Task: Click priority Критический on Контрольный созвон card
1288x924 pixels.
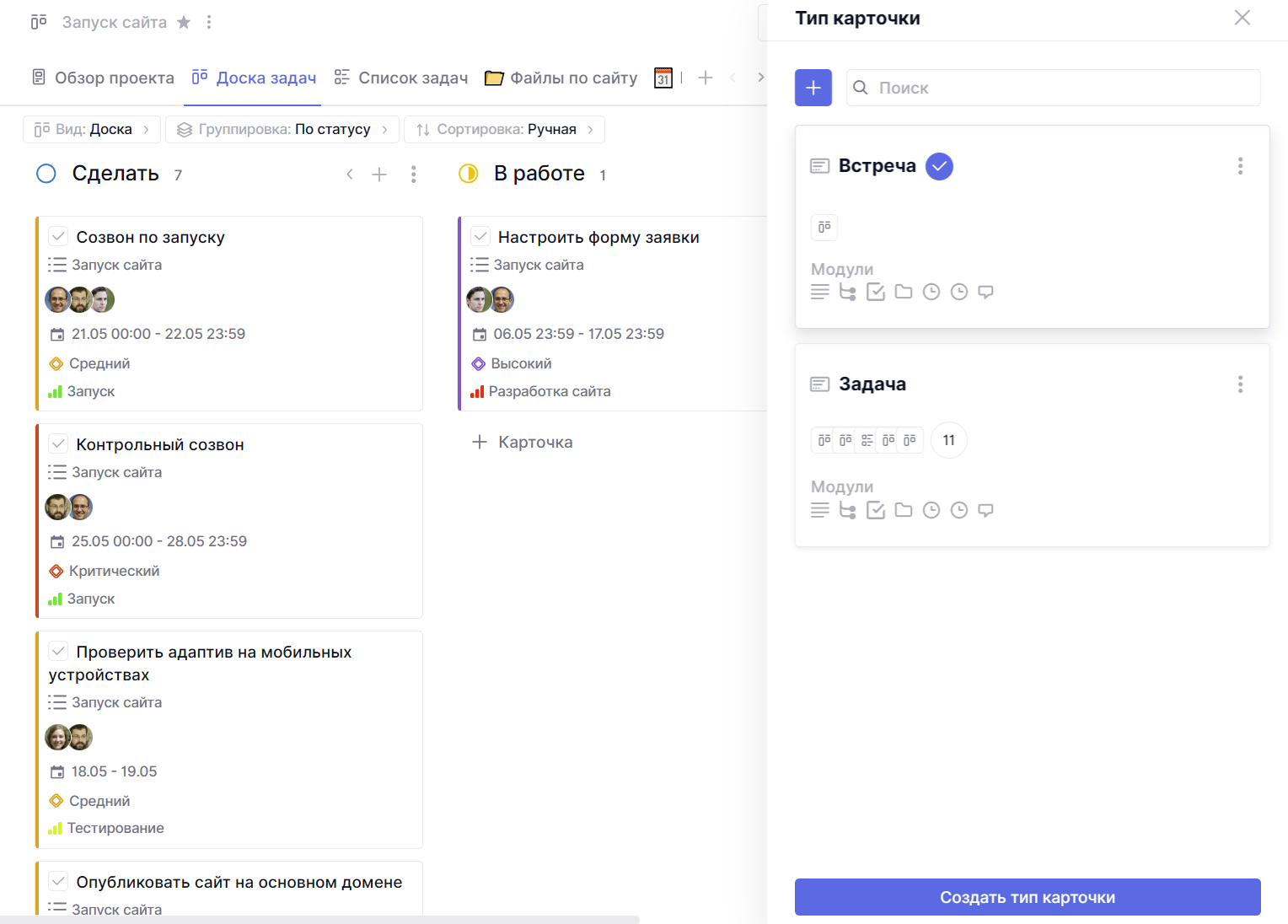Action: [x=105, y=571]
